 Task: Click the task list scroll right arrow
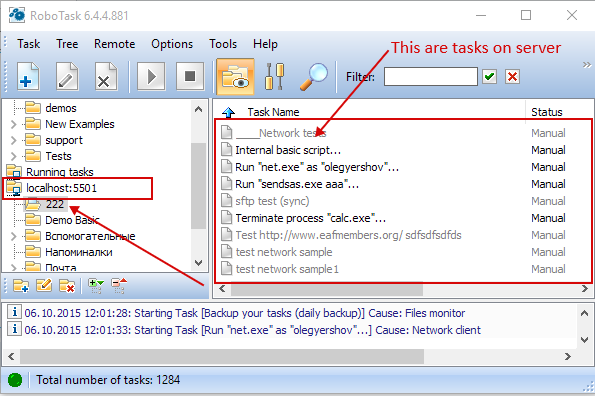coord(585,289)
